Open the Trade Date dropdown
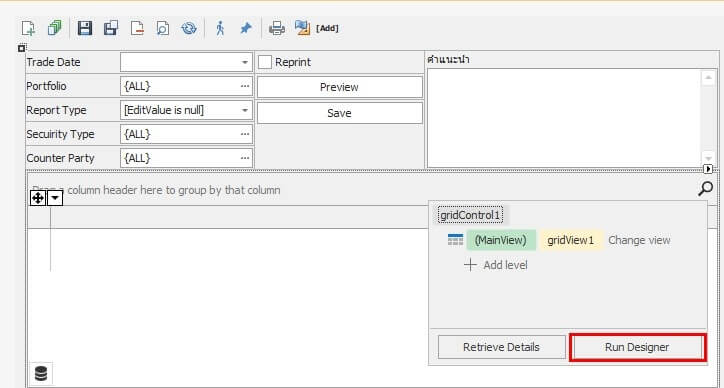Viewport: 724px width, 388px height. click(245, 62)
